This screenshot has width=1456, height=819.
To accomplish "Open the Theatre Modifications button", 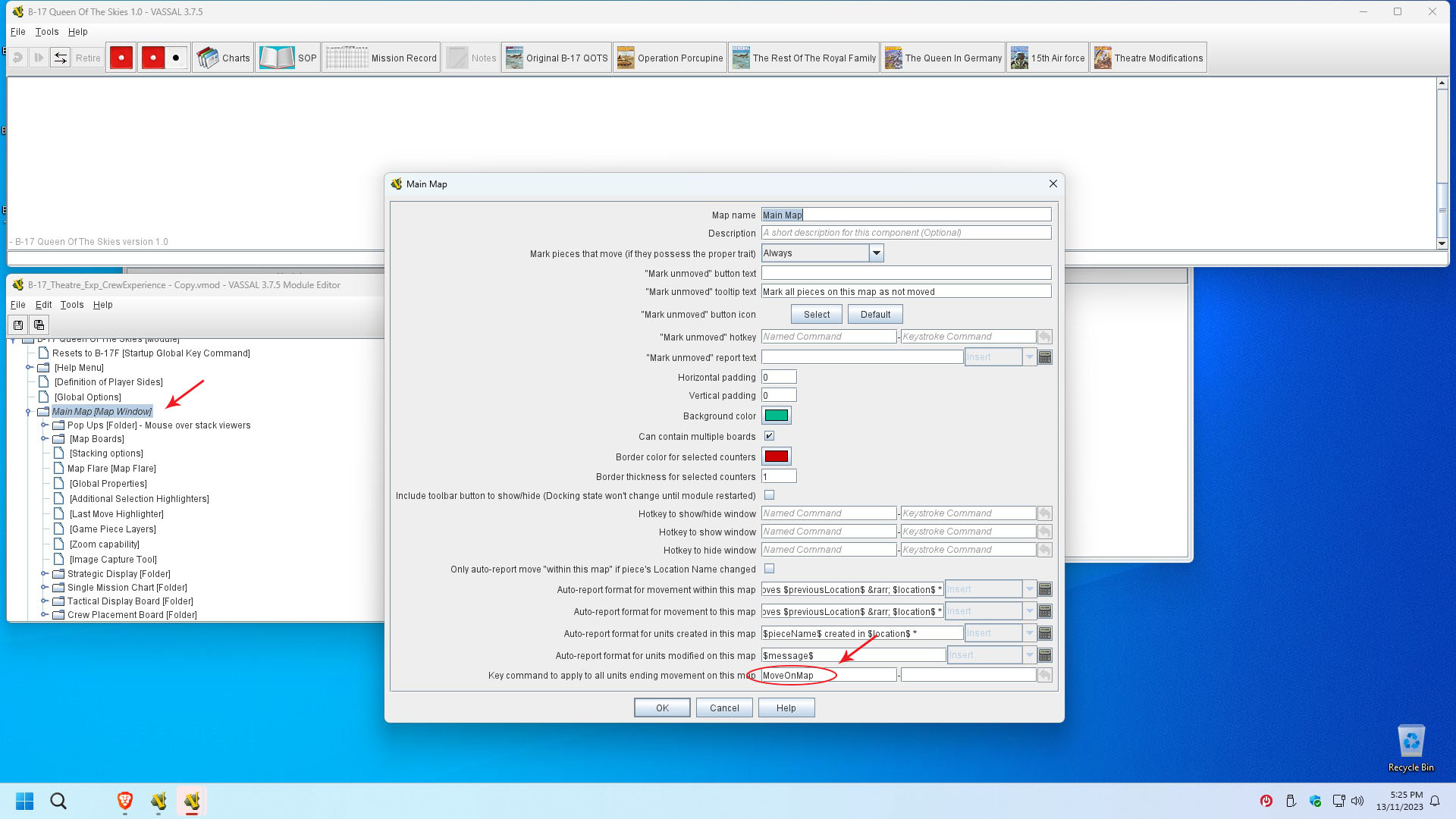I will point(1148,58).
